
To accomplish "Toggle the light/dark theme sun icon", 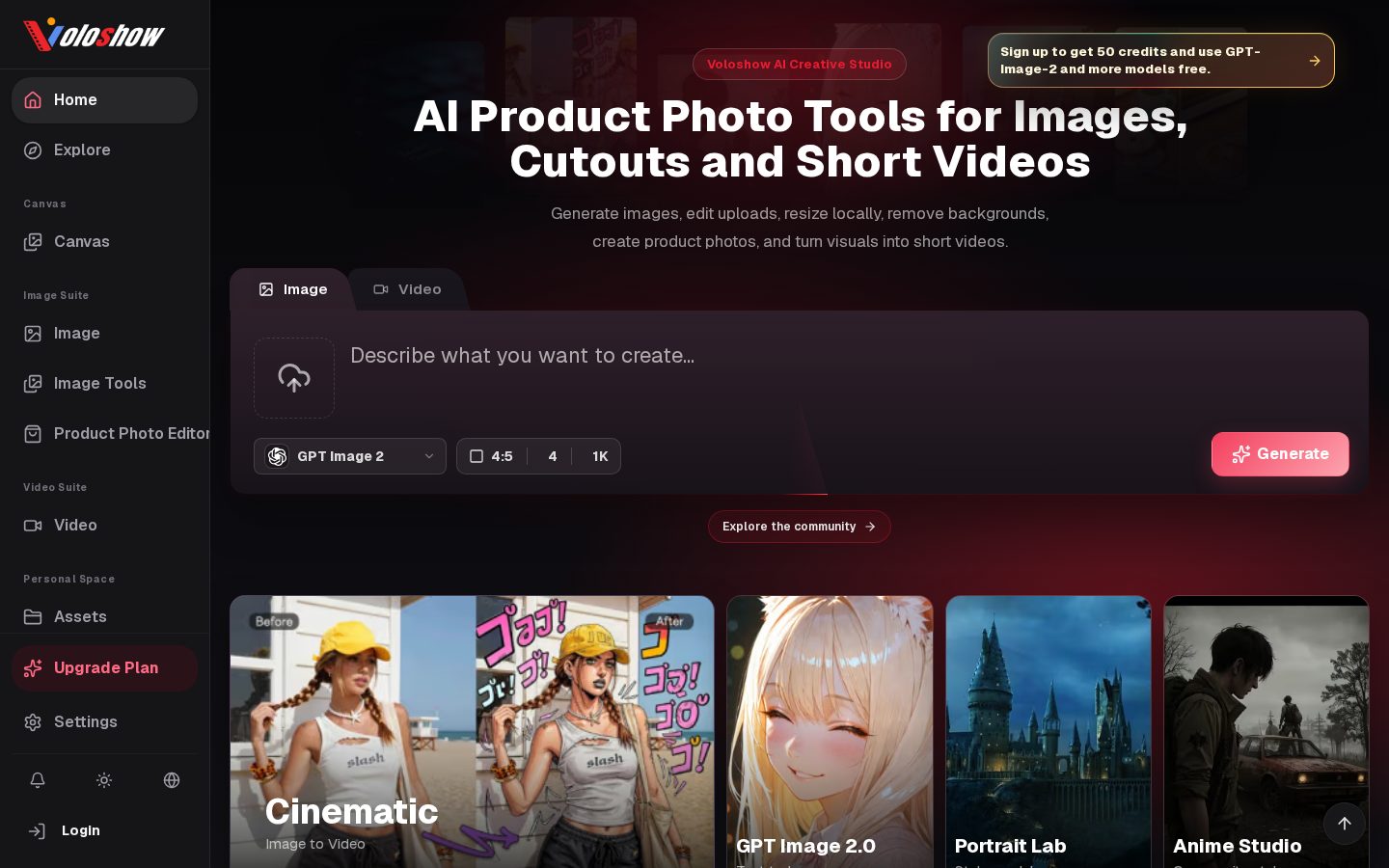I will (x=104, y=780).
